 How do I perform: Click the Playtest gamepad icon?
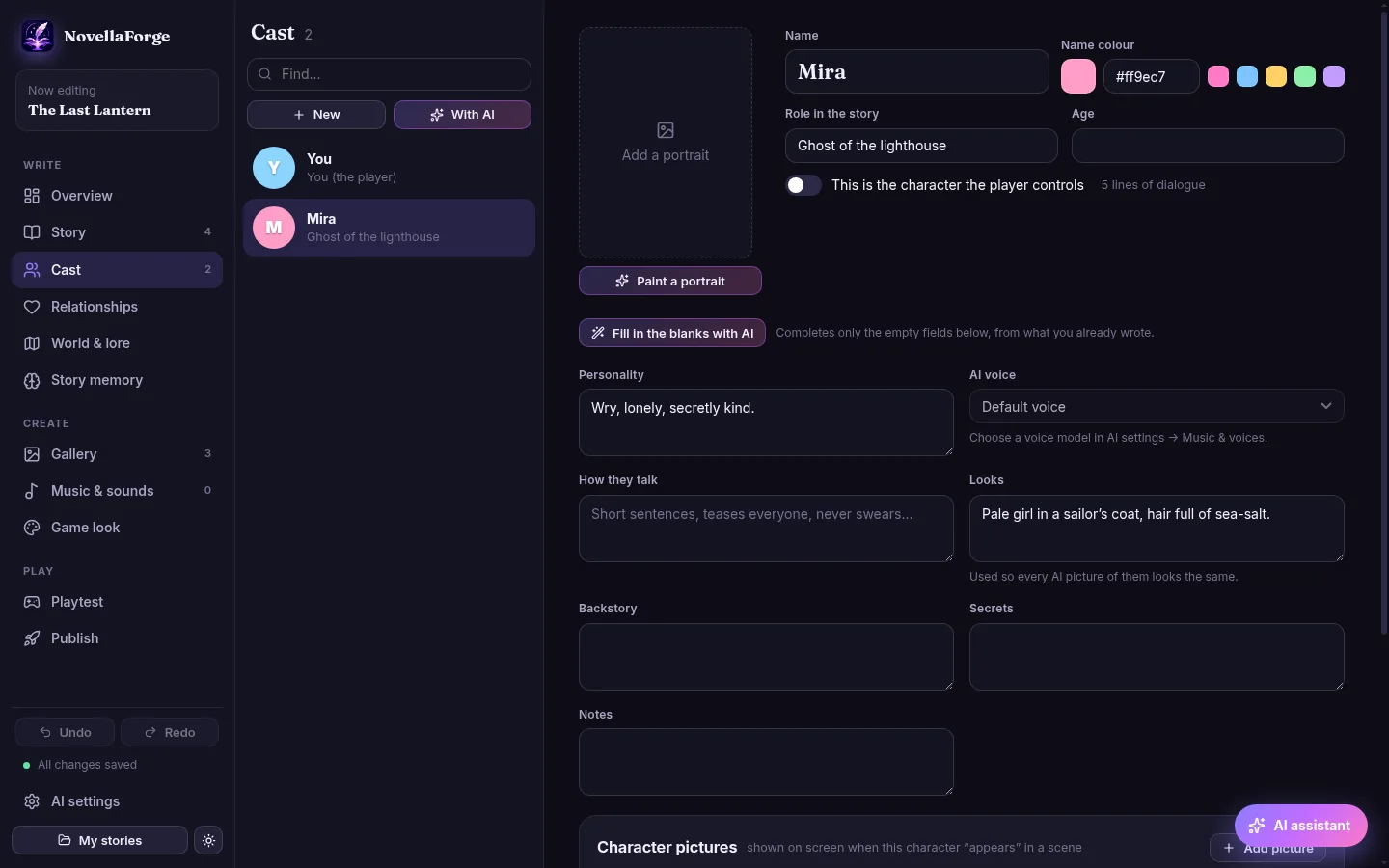point(32,602)
